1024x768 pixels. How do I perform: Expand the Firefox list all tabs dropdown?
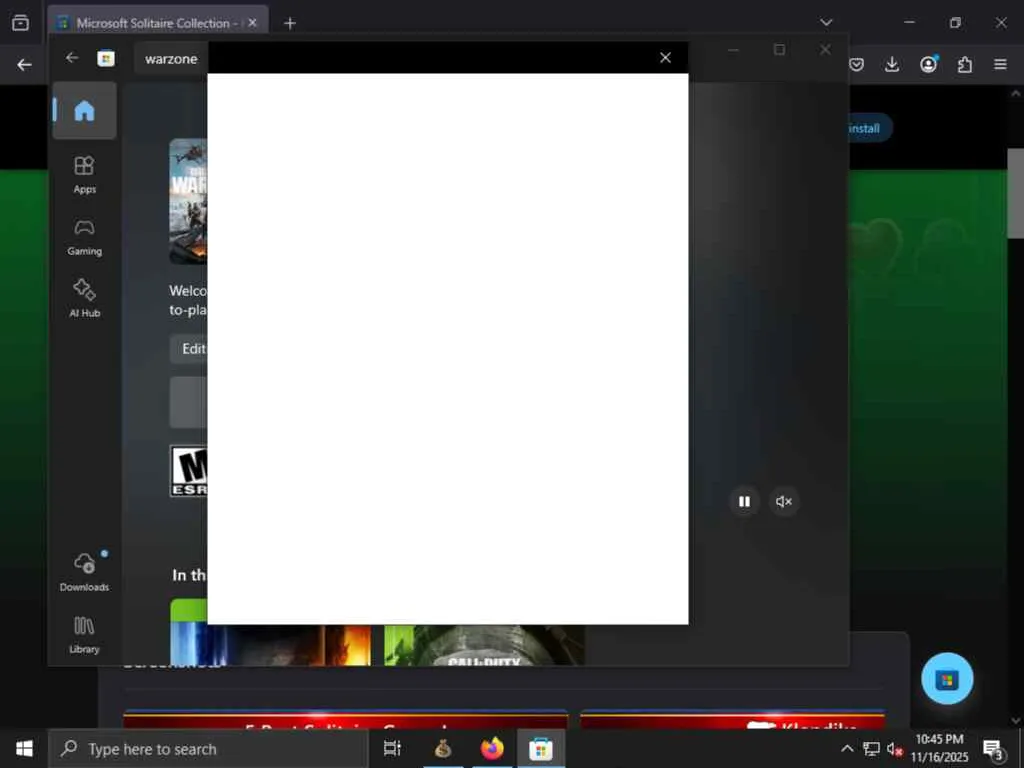[826, 22]
